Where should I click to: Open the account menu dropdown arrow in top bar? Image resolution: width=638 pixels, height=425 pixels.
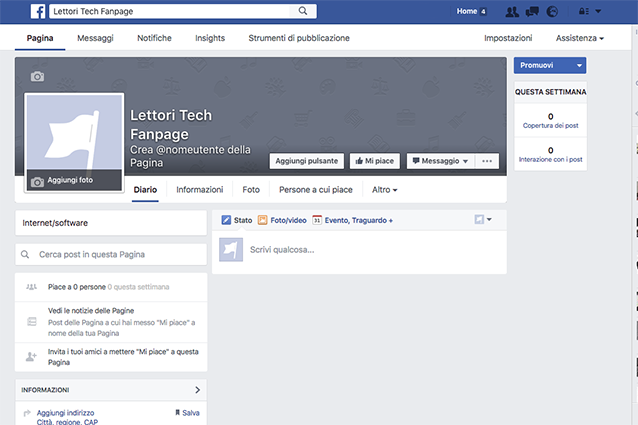coord(598,11)
